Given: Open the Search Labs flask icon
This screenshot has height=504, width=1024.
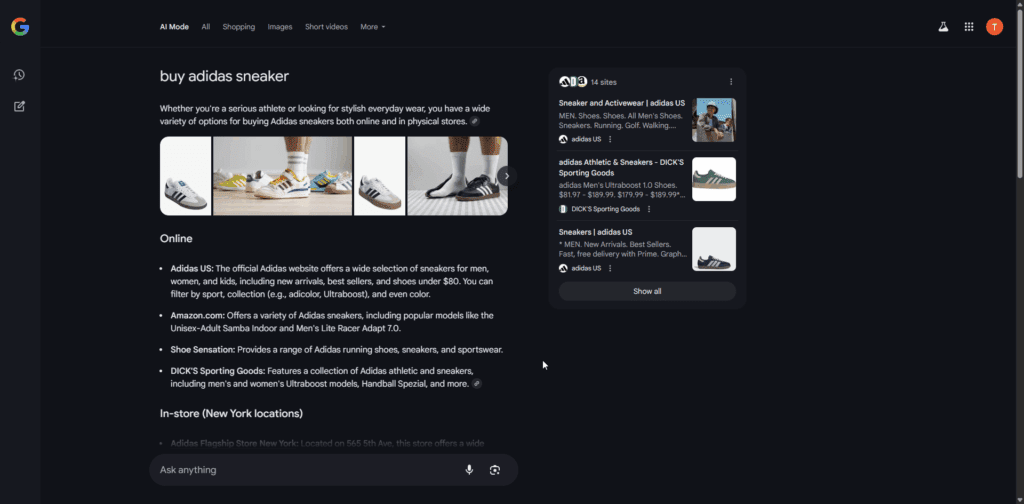Looking at the screenshot, I should (943, 27).
